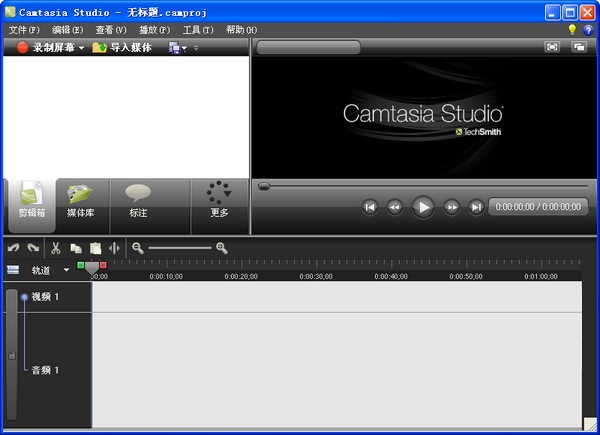Image resolution: width=600 pixels, height=435 pixels.
Task: Click the 0:00:30;00 mark on timeline ruler
Action: [x=316, y=276]
